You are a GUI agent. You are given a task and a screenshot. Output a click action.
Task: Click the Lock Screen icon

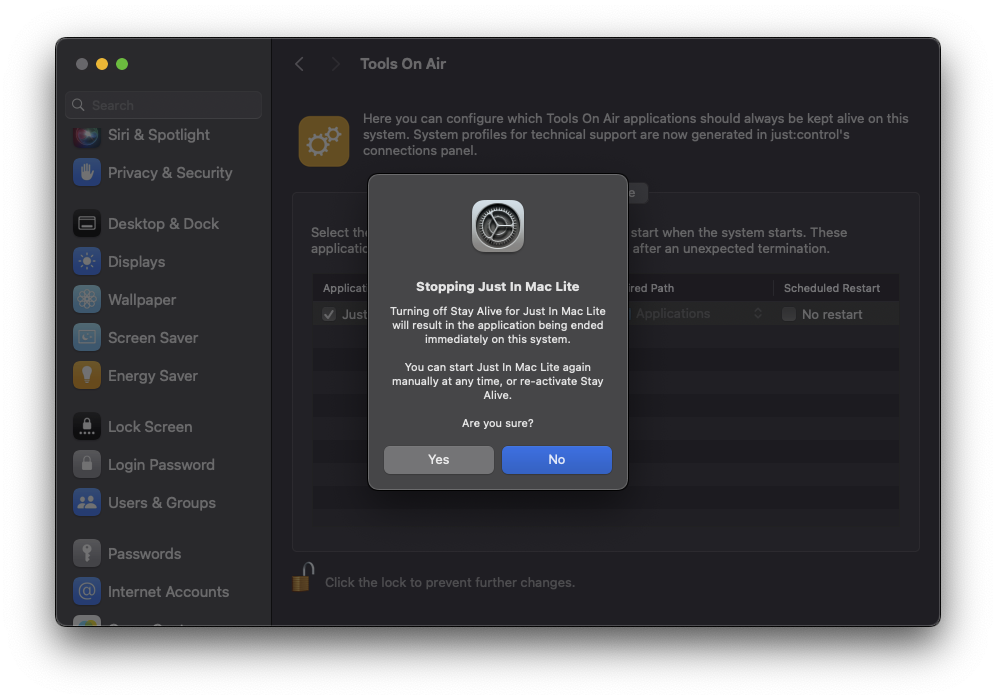87,427
